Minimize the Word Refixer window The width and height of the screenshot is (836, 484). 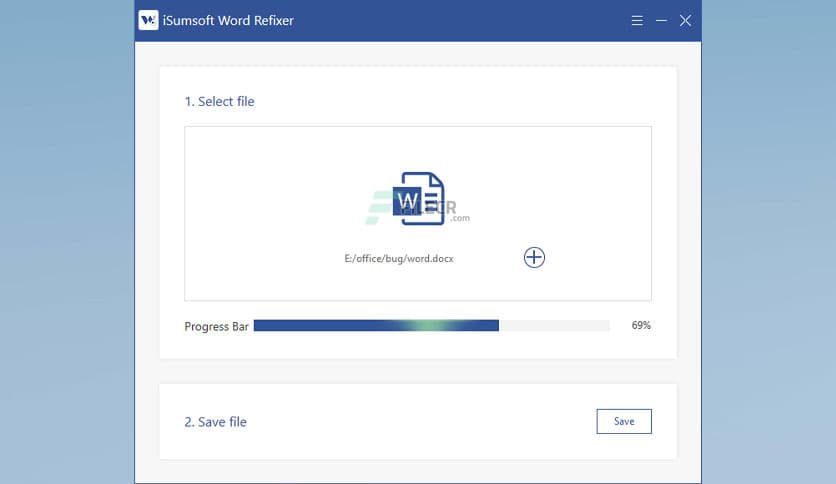661,21
